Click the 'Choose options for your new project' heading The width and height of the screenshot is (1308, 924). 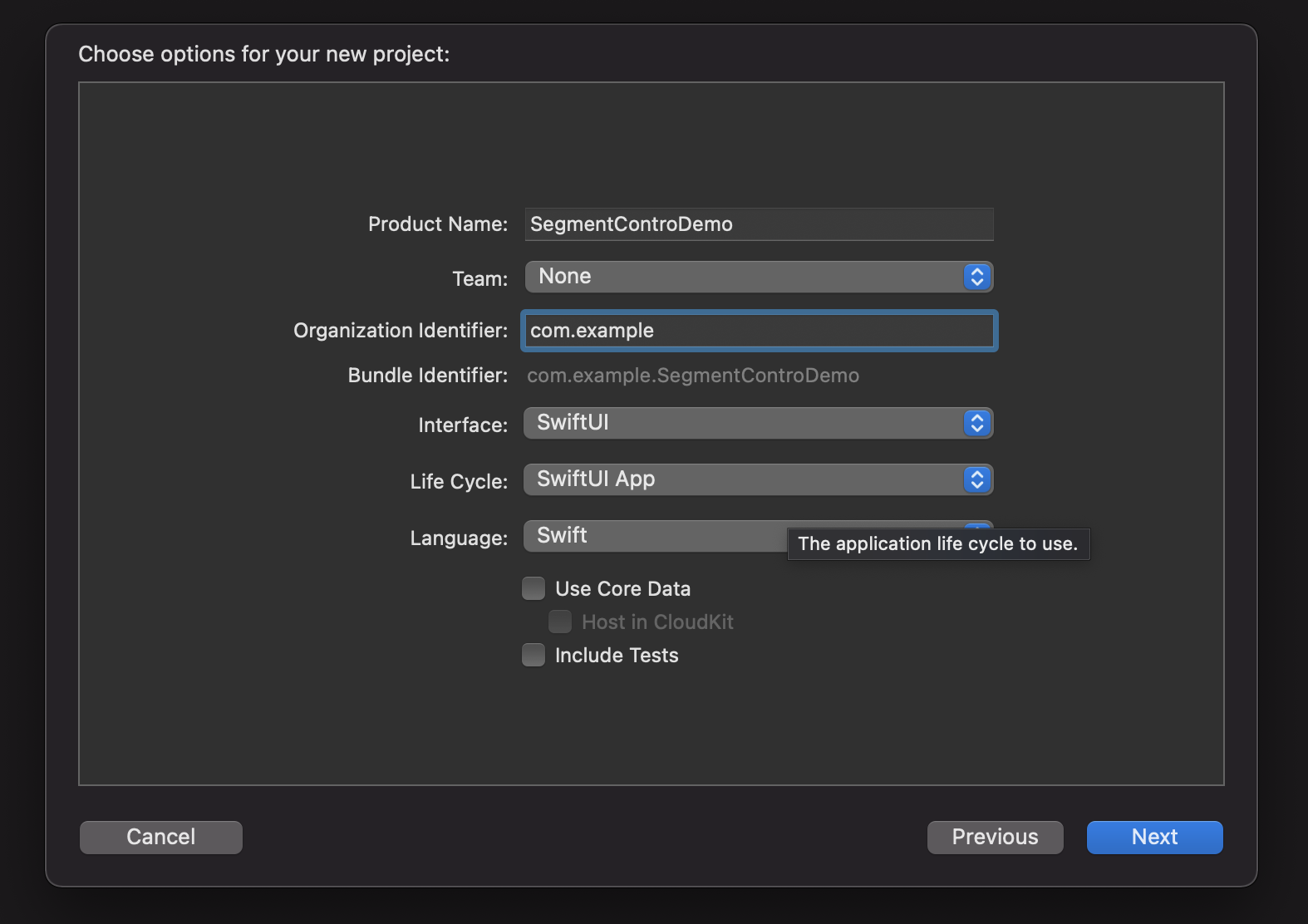263,54
